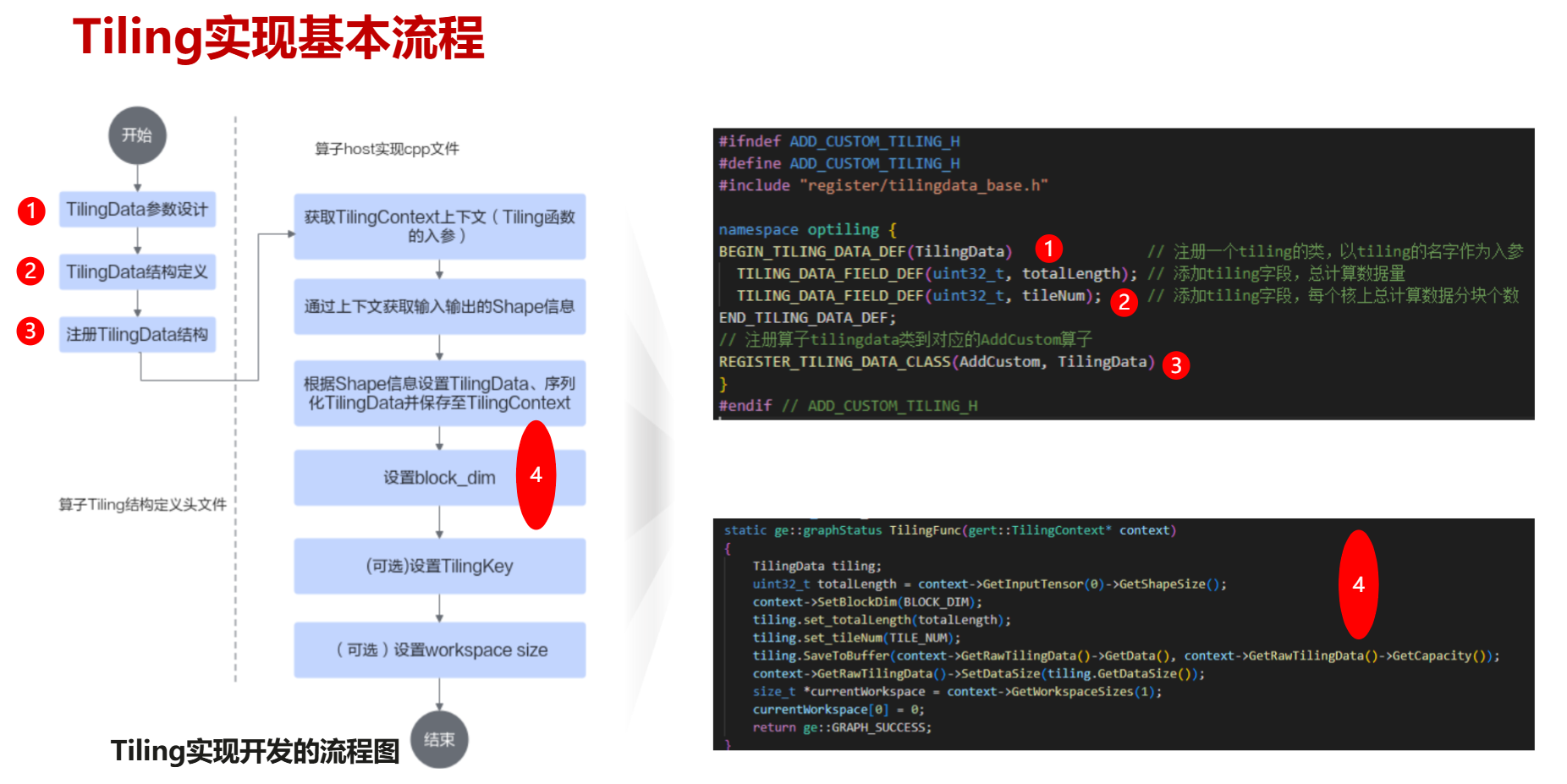Click red badge 1 next to BEGIN_TILING_DATA_DEF
The height and width of the screenshot is (784, 1567).
coord(1049,249)
